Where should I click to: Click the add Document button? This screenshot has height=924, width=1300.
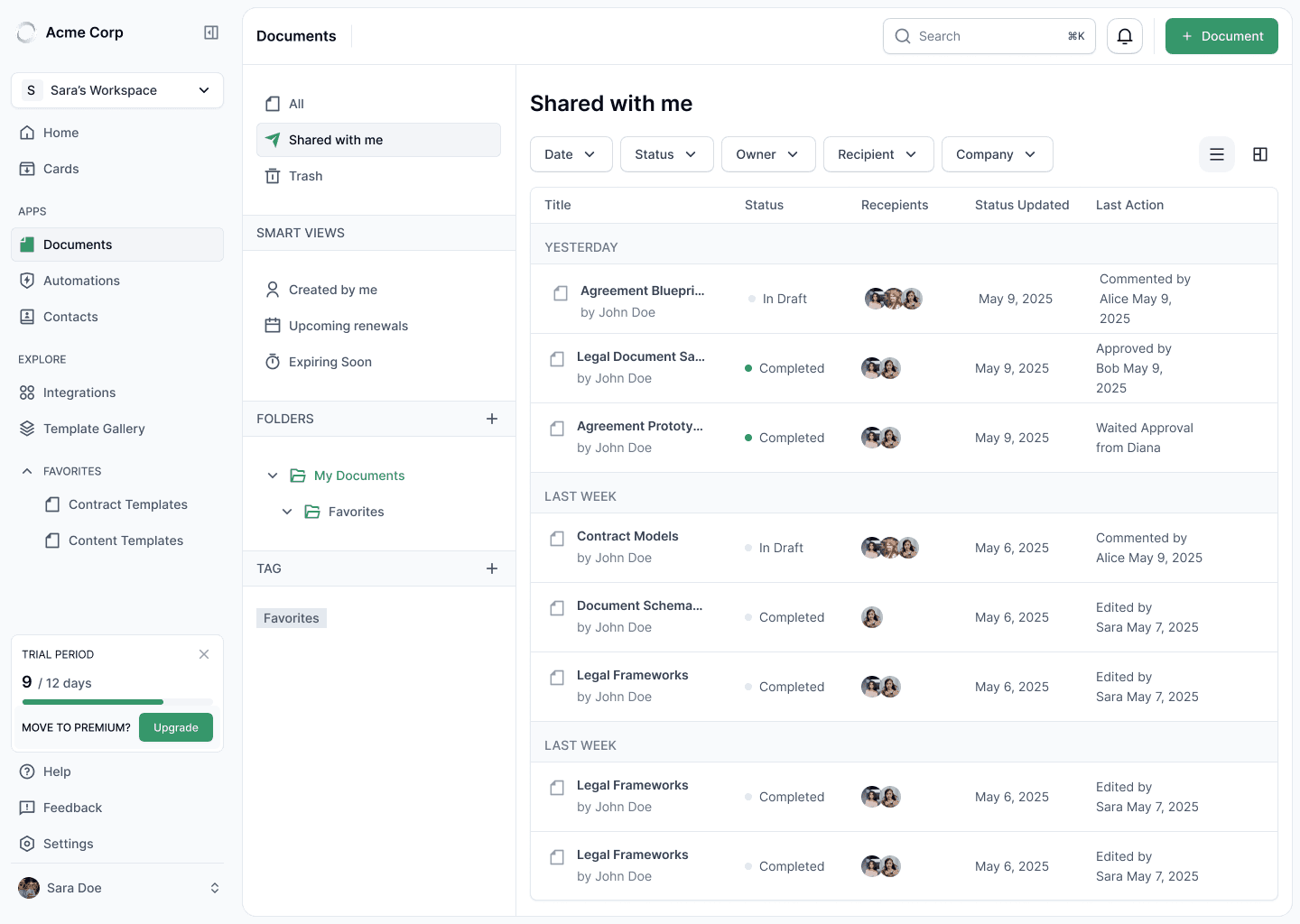[1221, 36]
